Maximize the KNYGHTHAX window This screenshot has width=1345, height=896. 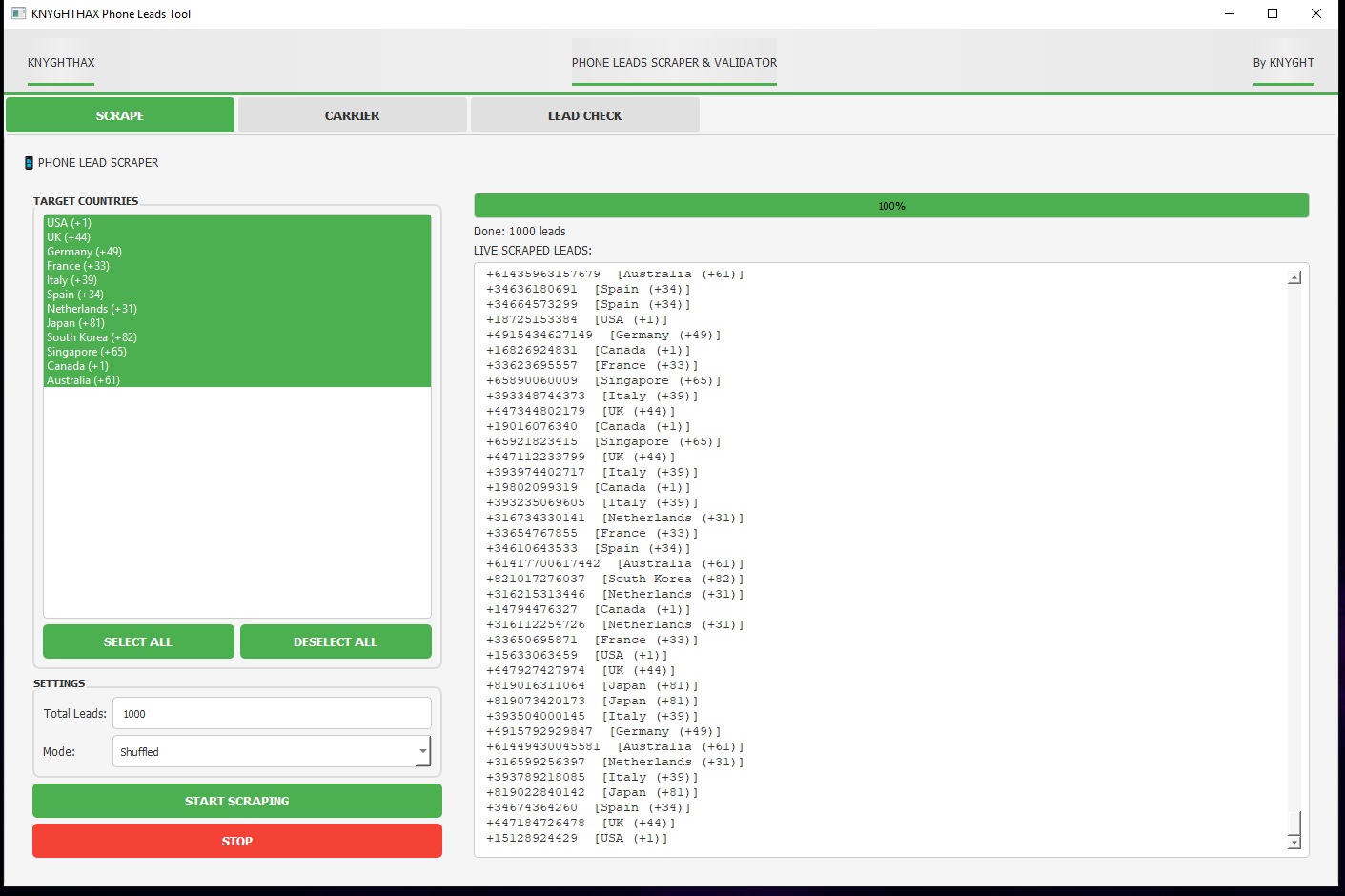(x=1272, y=13)
